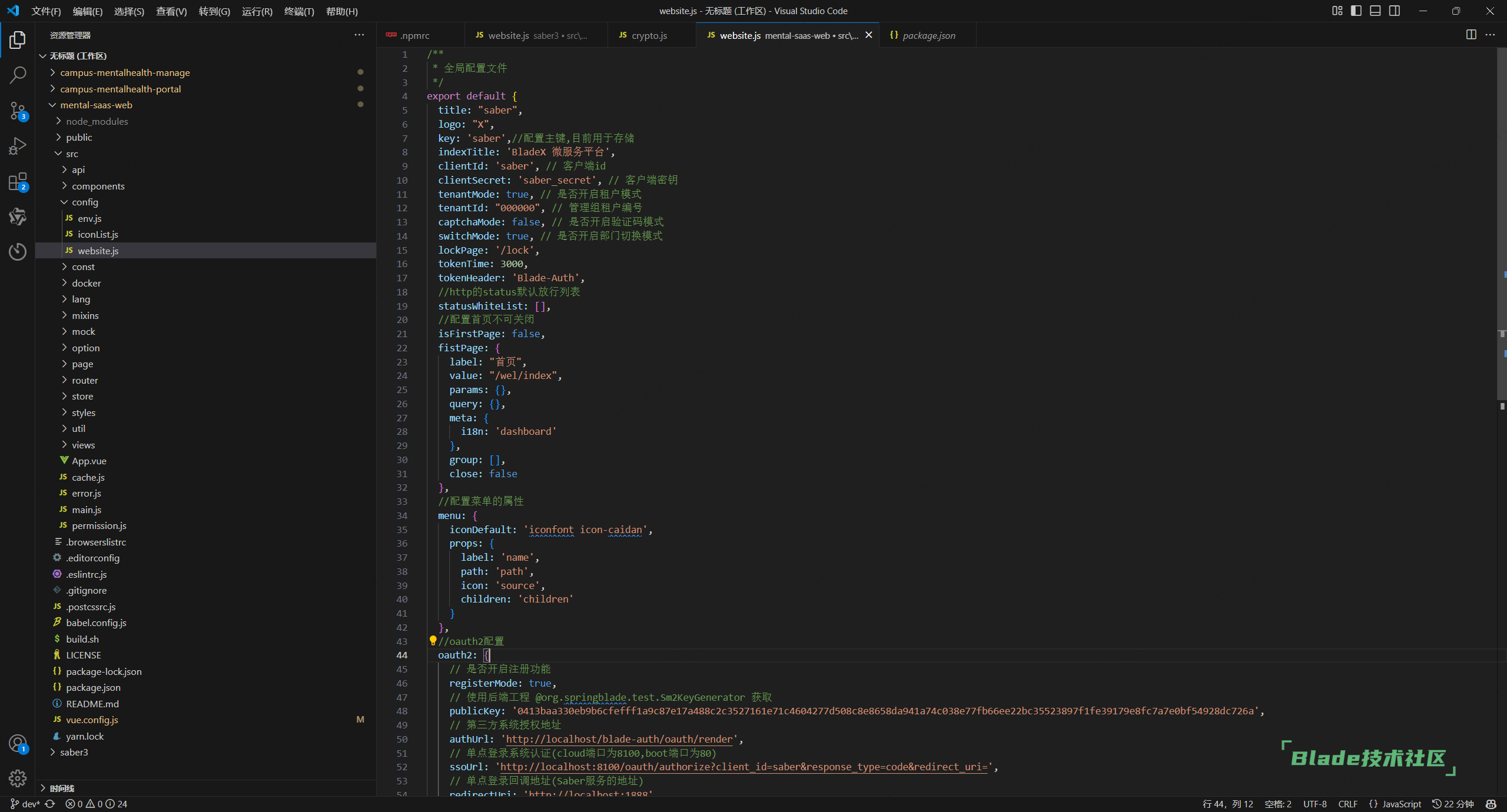This screenshot has width=1507, height=812.
Task: Click line number 22 in the gutter
Action: pyautogui.click(x=402, y=348)
